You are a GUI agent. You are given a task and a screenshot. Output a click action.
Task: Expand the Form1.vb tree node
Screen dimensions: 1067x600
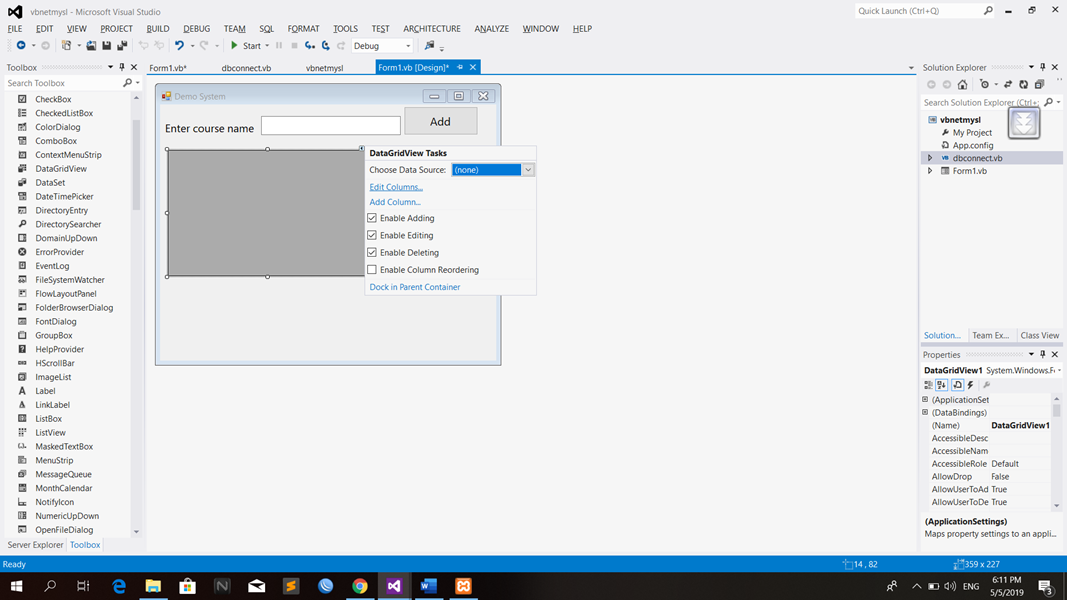click(x=930, y=171)
